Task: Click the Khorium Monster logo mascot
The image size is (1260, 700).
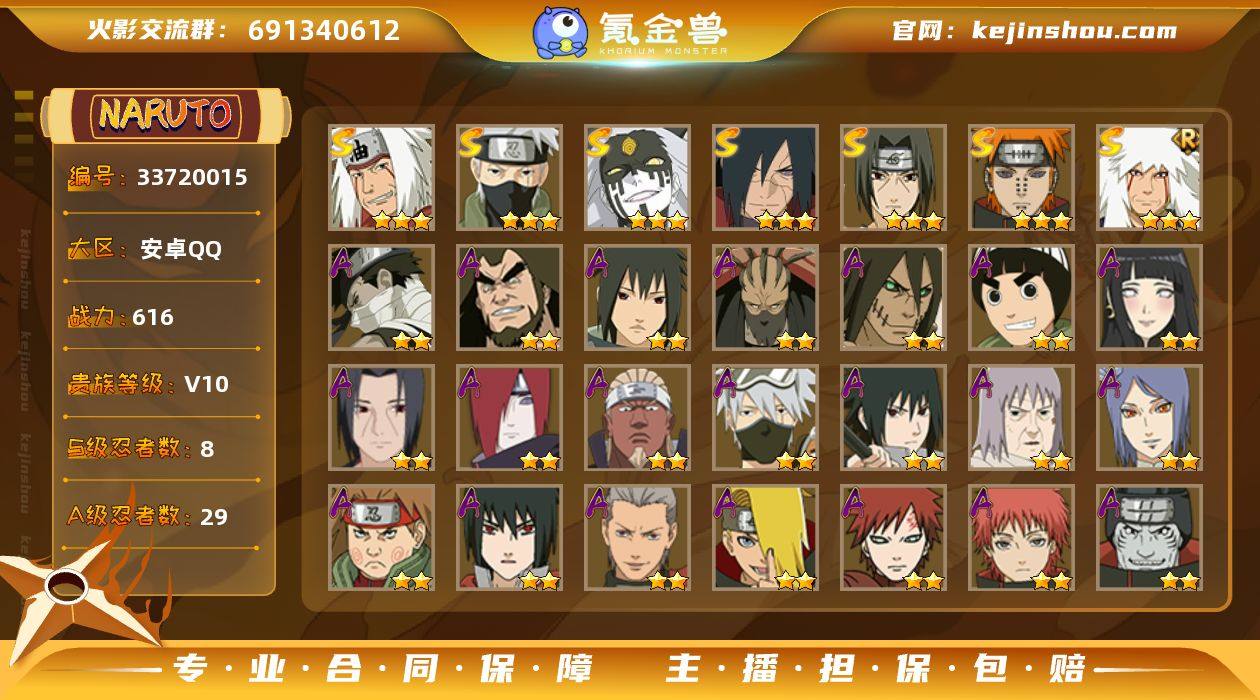Action: (559, 31)
